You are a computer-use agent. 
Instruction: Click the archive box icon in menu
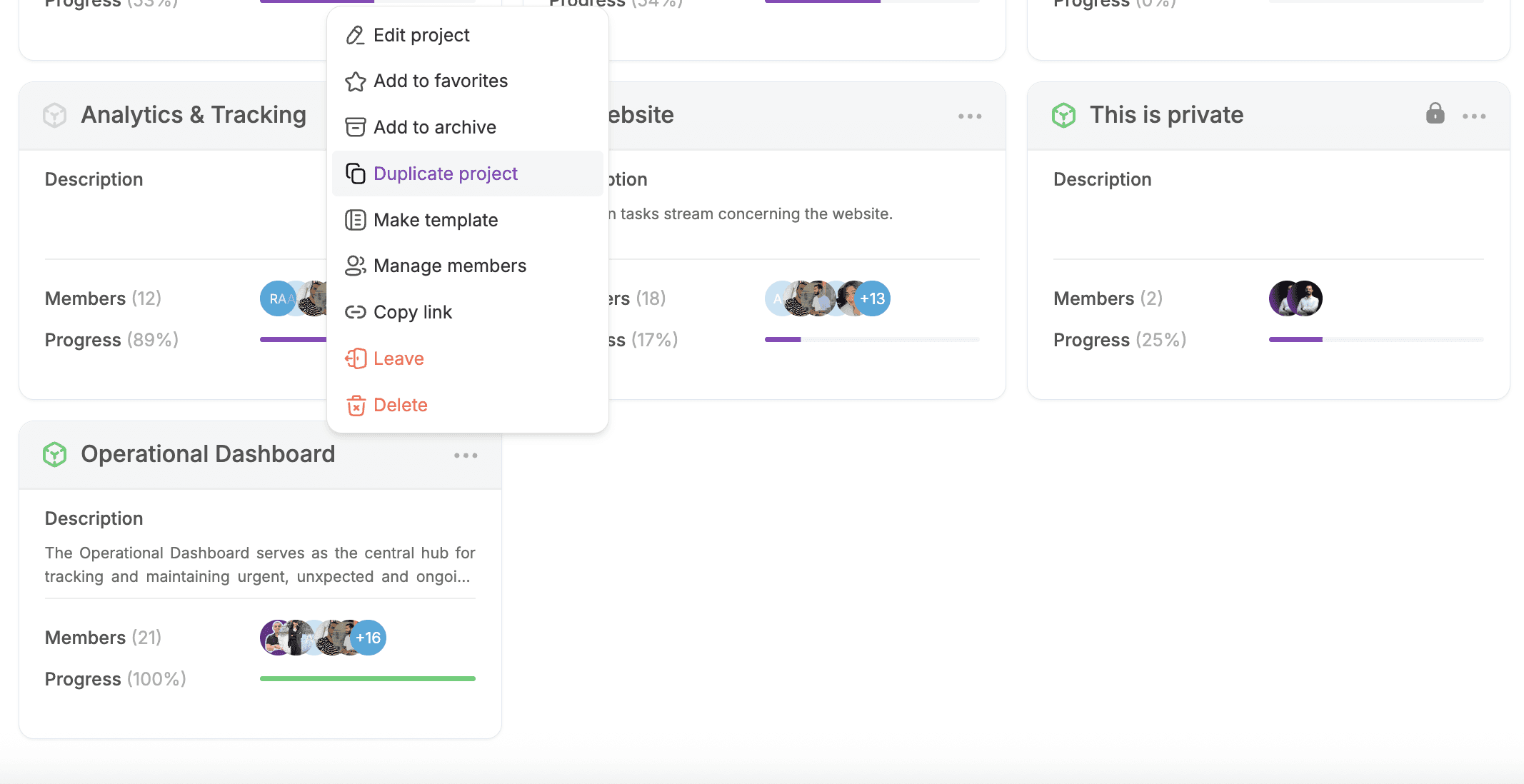[x=355, y=127]
